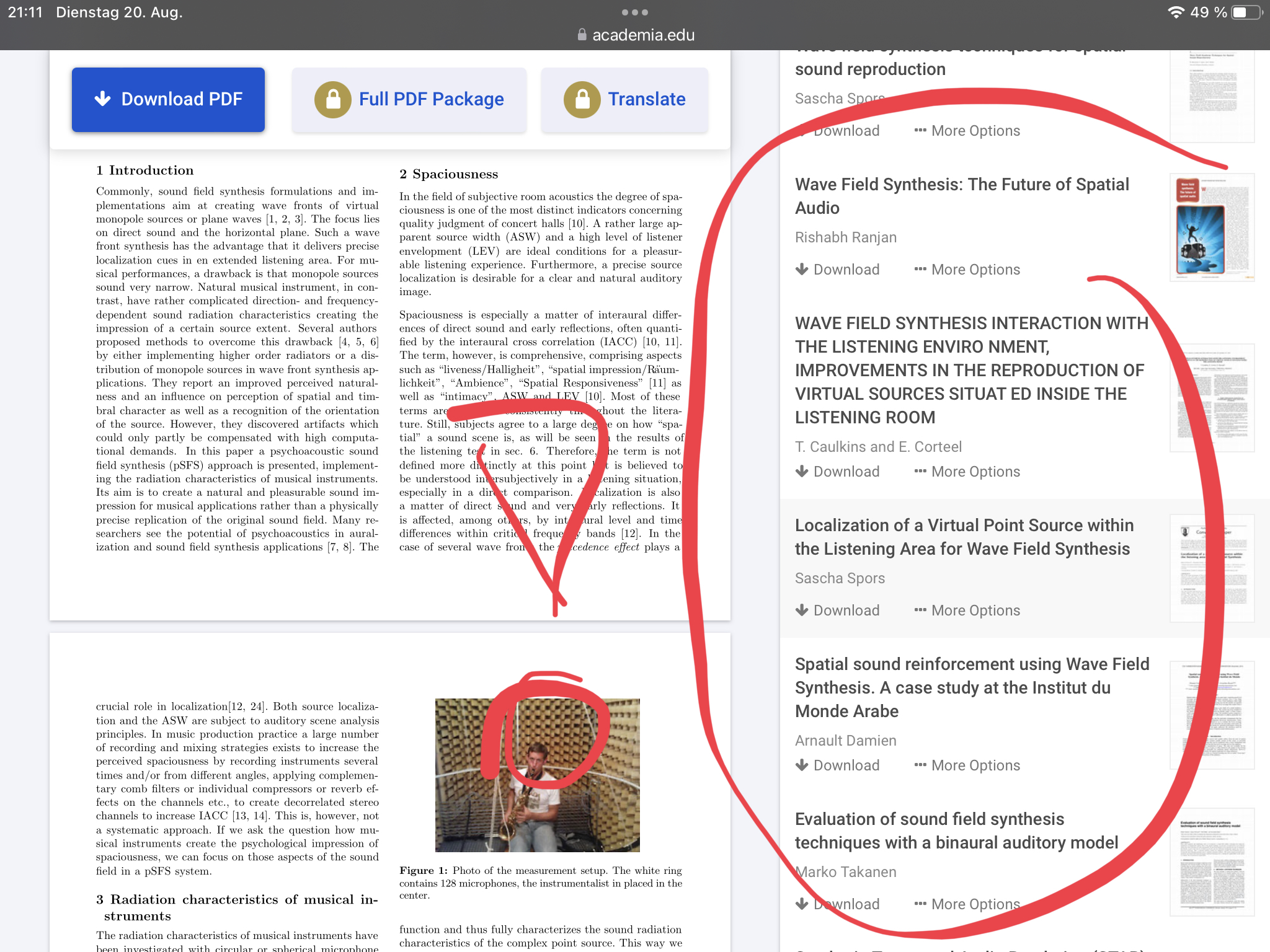Download the Arnault Damien paper

click(x=838, y=765)
